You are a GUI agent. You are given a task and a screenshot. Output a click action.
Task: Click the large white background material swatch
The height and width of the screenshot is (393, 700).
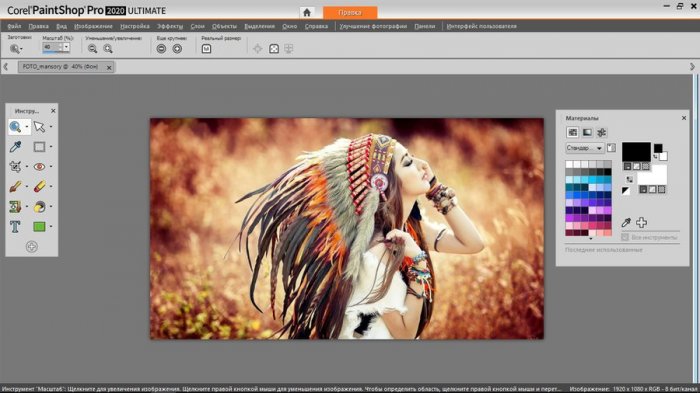[652, 175]
